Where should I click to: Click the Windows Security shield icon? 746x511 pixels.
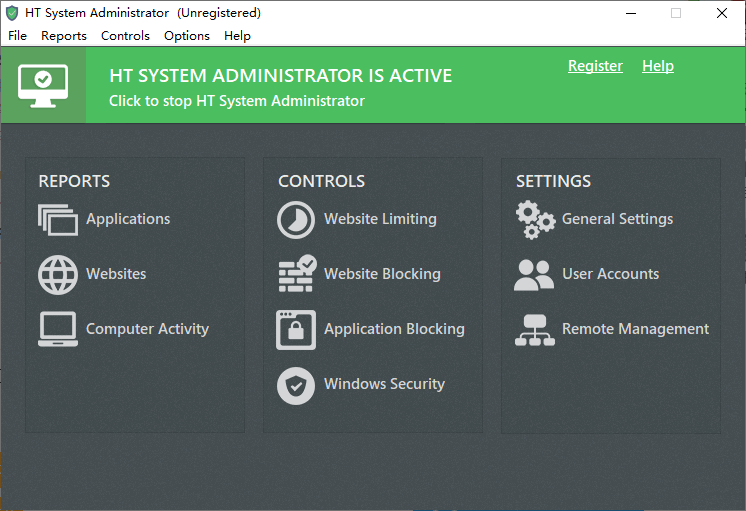click(x=296, y=385)
